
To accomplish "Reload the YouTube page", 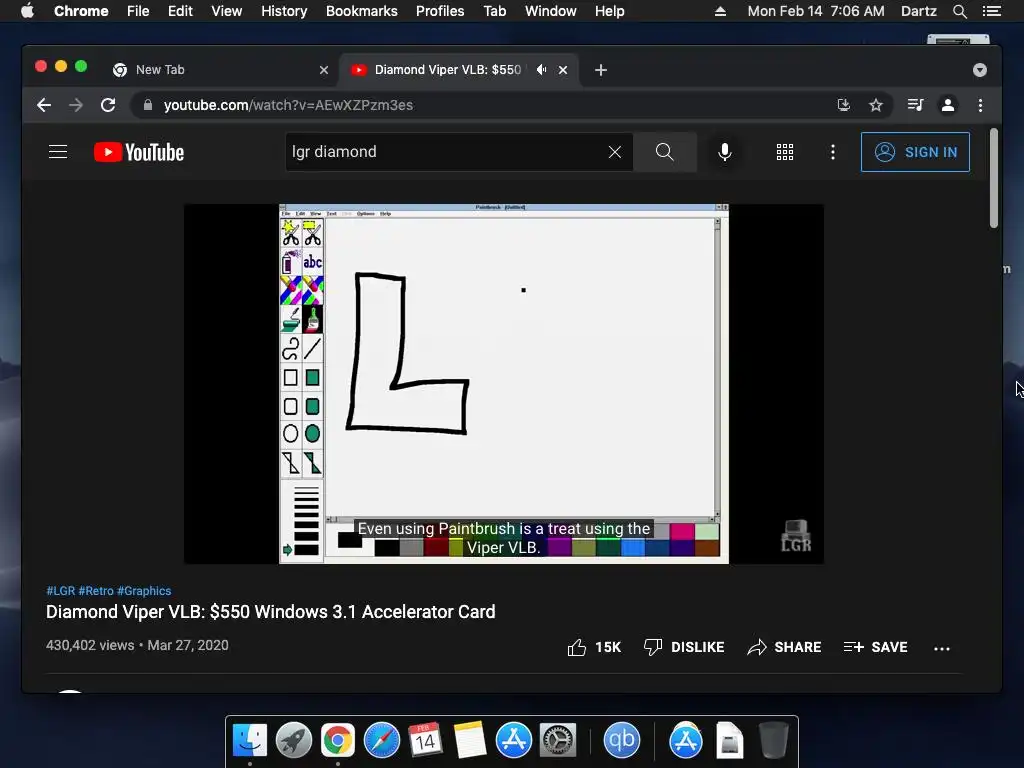I will coord(108,105).
